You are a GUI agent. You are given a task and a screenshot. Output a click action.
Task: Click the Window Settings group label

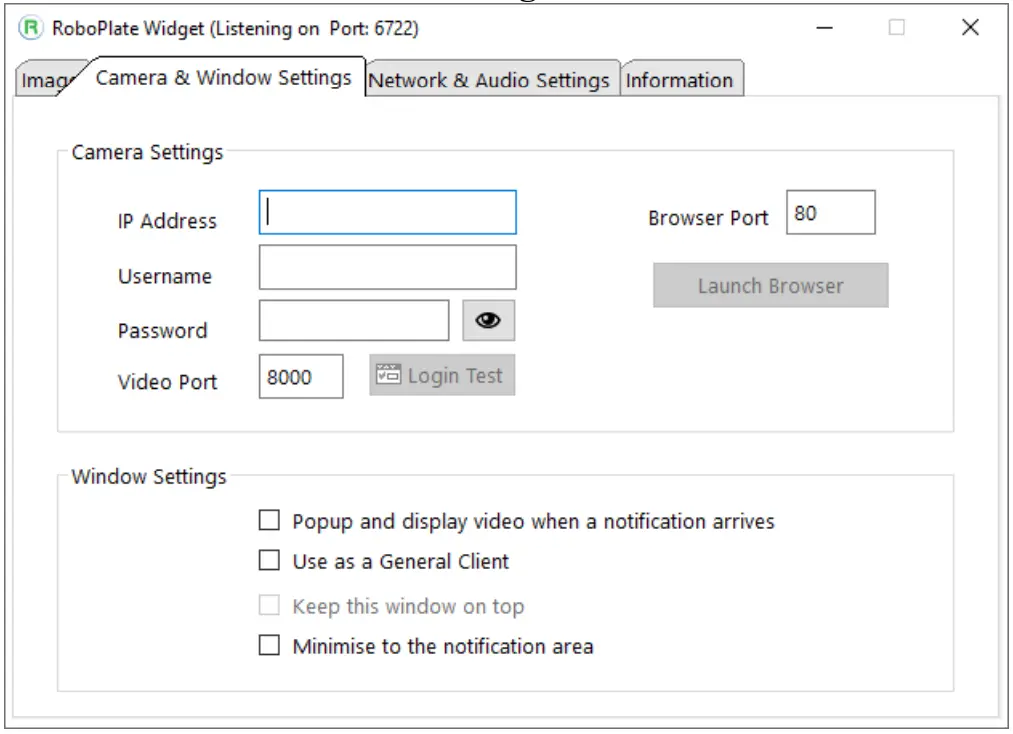[149, 477]
